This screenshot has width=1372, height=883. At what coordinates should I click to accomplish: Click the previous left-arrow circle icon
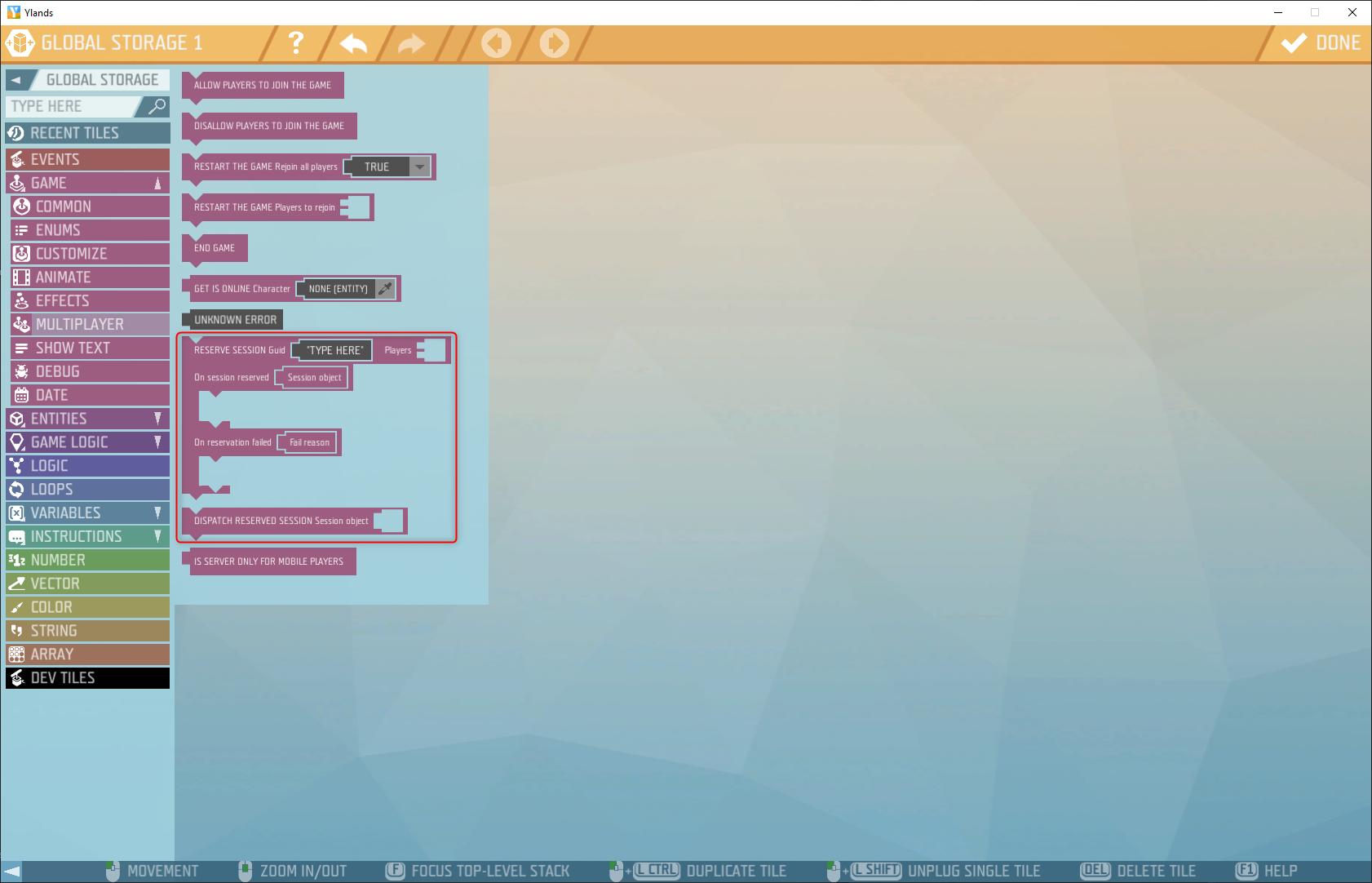(x=496, y=43)
